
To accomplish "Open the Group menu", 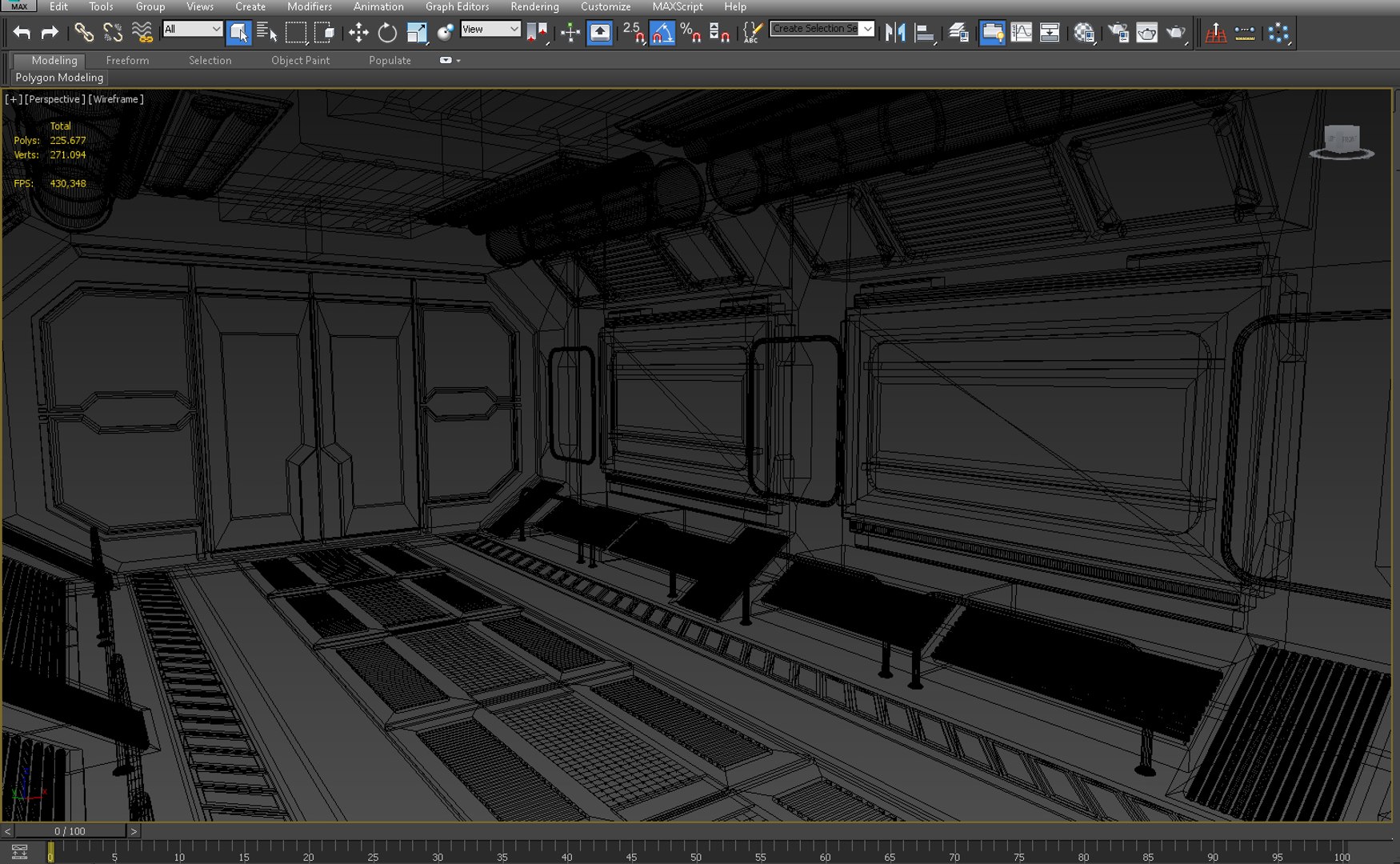I will click(150, 6).
